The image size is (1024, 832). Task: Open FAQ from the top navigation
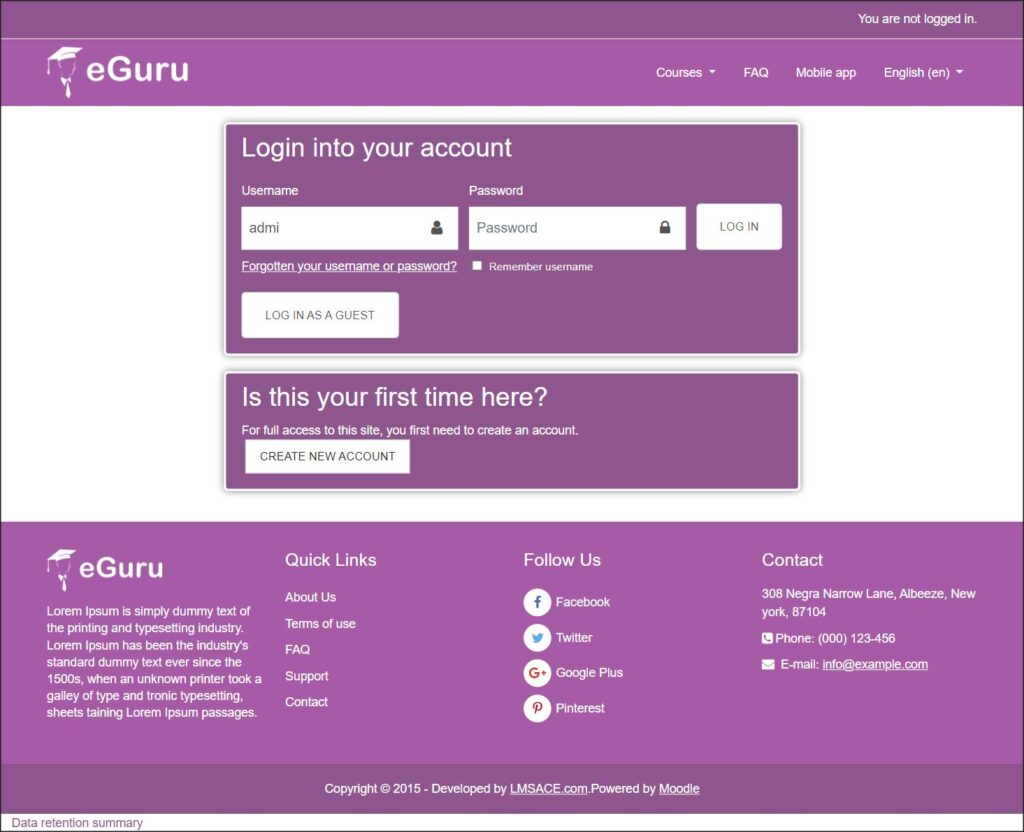(x=756, y=73)
